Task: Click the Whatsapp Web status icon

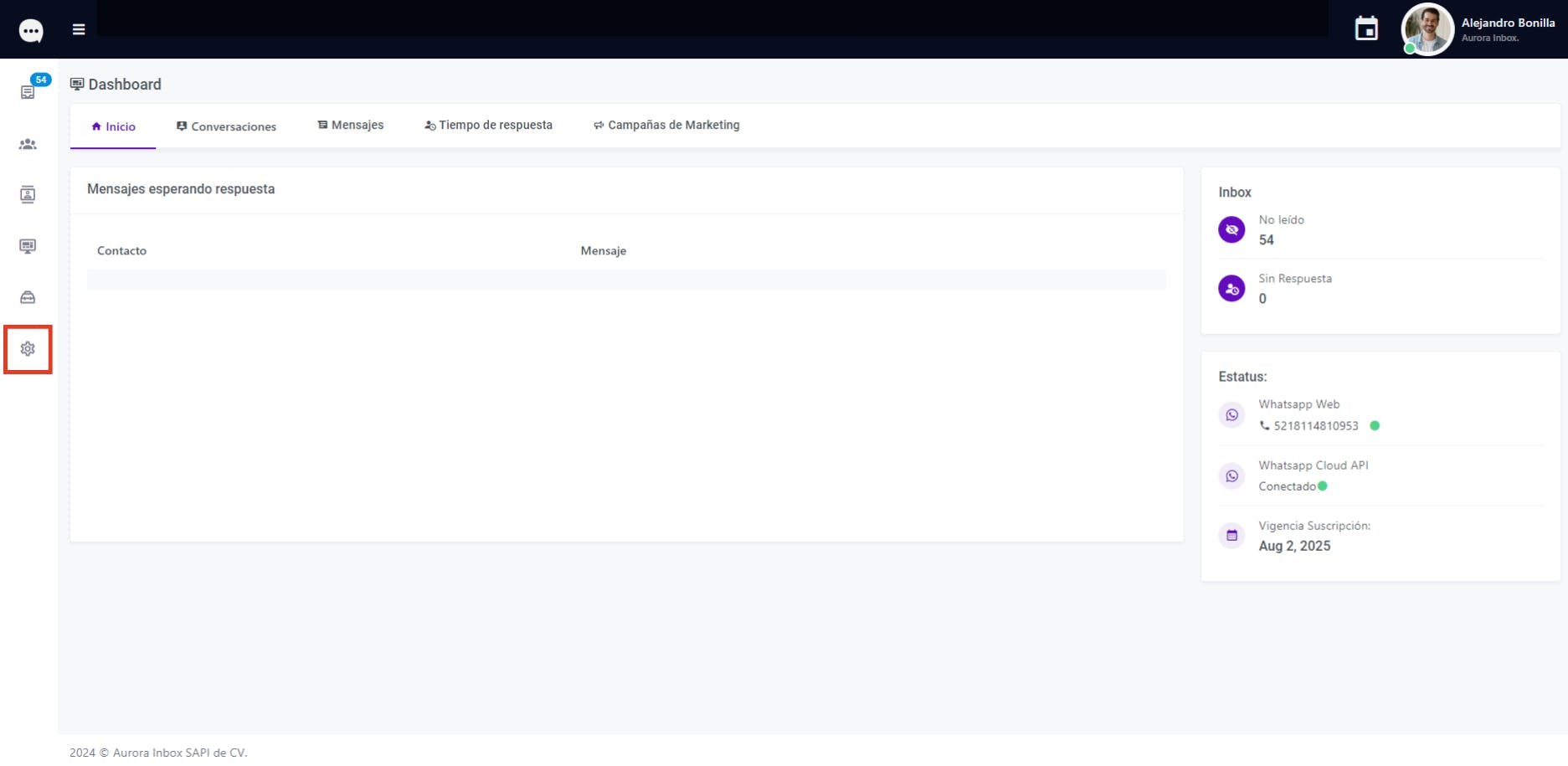Action: click(1231, 415)
